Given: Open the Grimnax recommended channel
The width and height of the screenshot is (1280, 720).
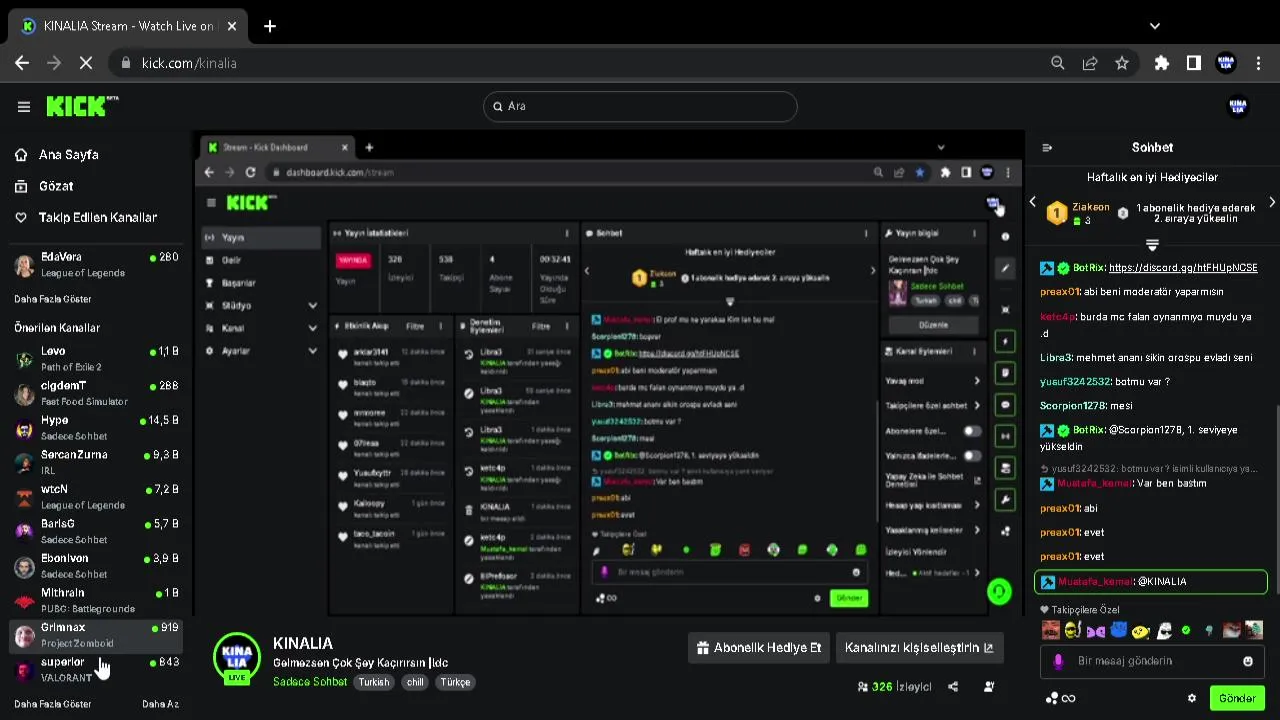Looking at the screenshot, I should [96, 635].
